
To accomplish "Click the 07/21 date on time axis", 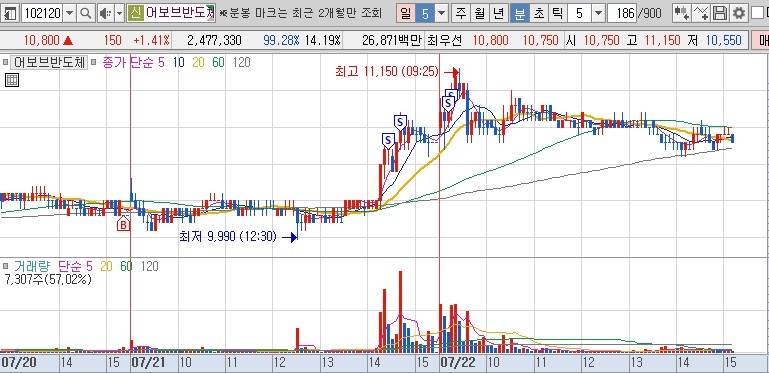I will (x=148, y=363).
